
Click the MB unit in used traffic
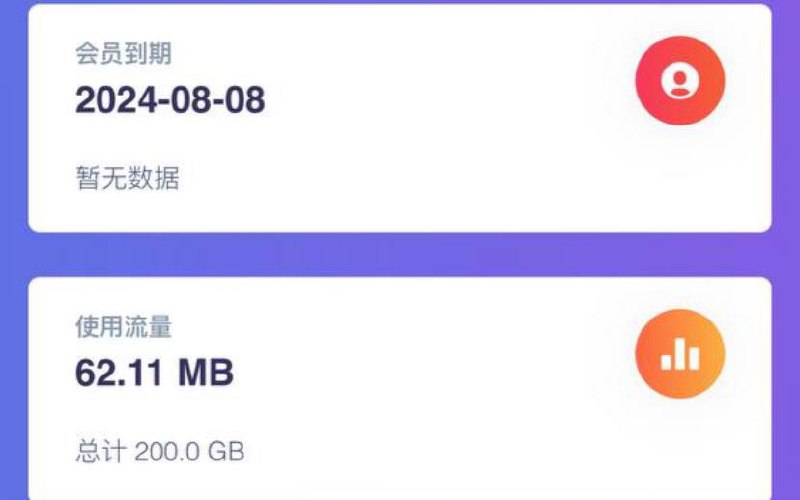tap(206, 372)
